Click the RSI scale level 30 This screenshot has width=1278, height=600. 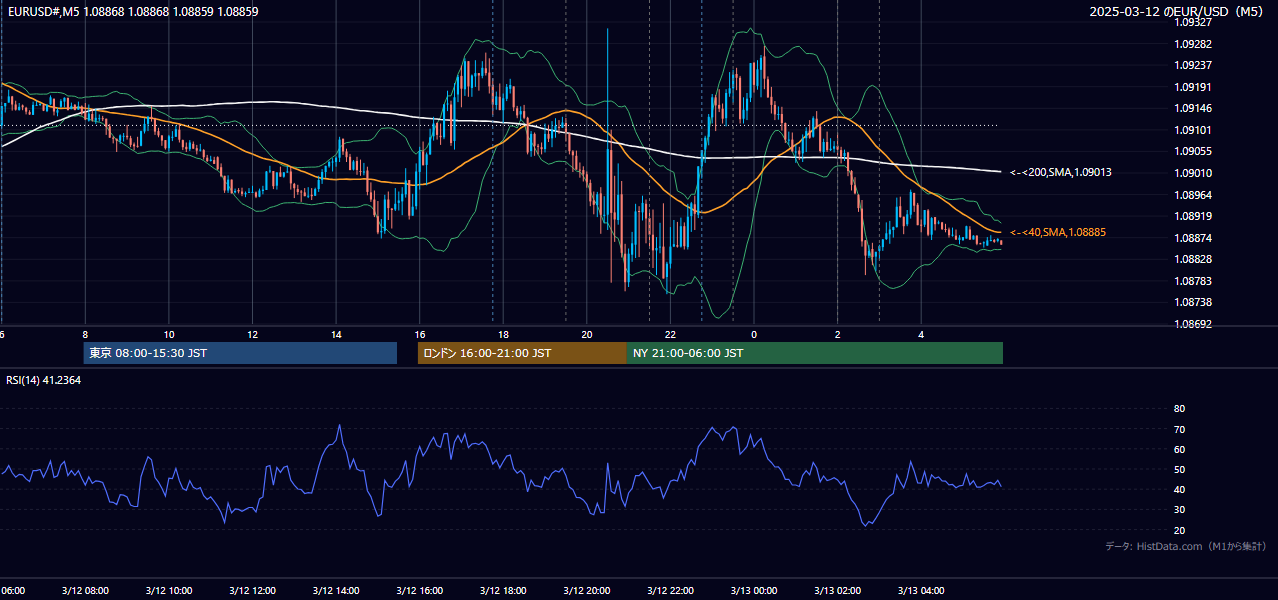(1179, 510)
